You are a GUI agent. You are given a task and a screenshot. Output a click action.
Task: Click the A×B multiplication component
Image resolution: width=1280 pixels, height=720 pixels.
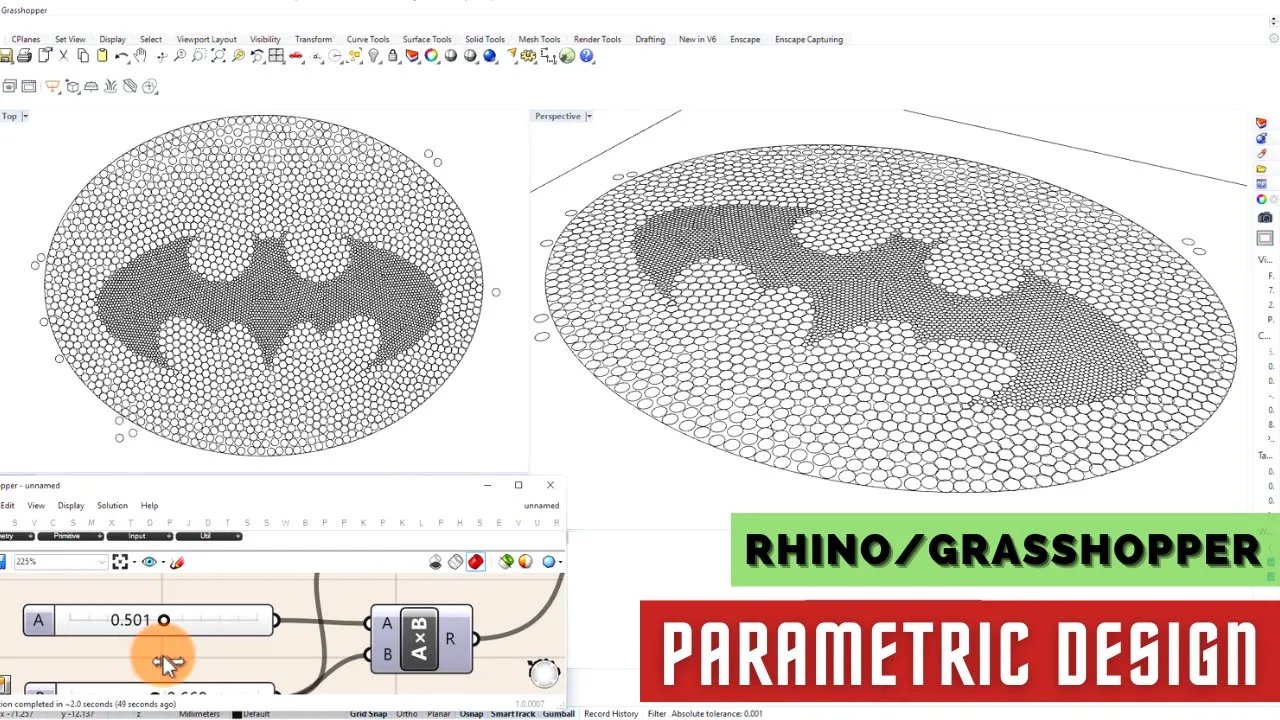tap(421, 639)
